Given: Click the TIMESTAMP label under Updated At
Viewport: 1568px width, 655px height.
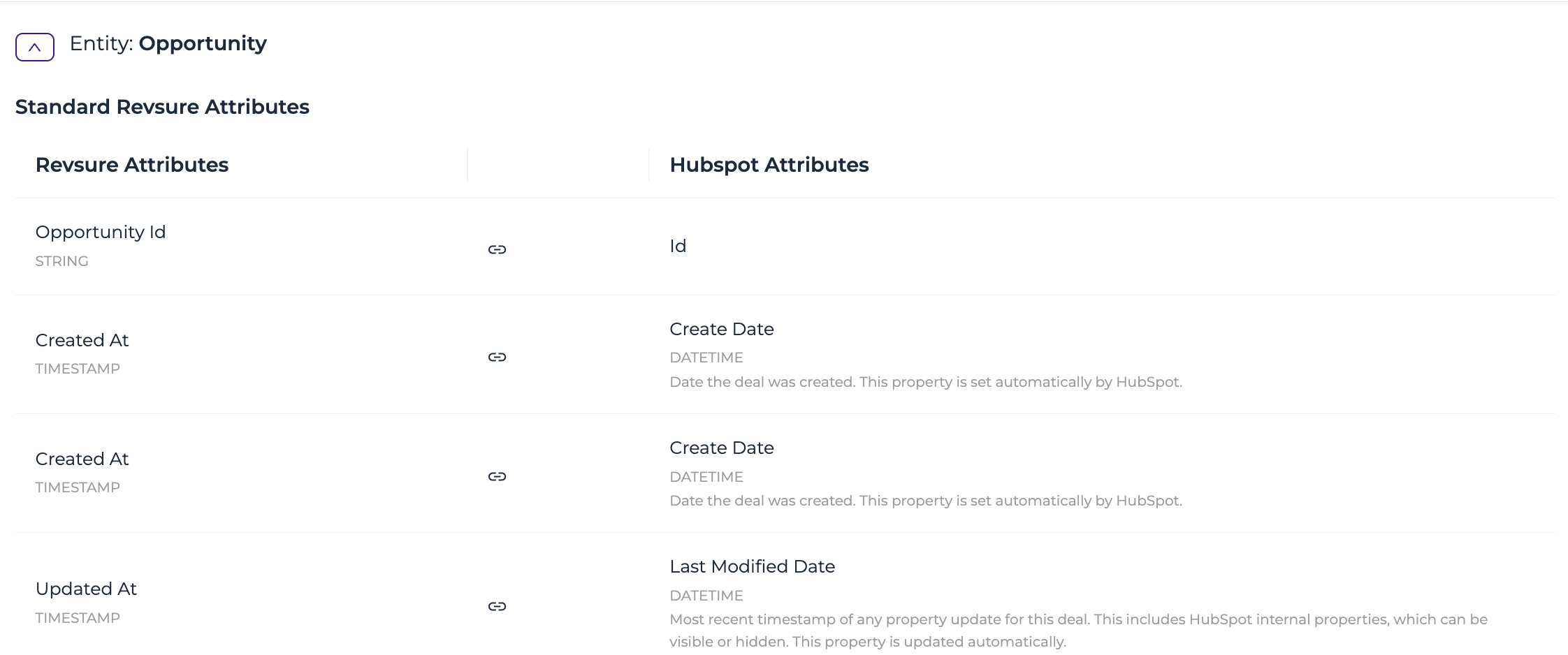Looking at the screenshot, I should coord(78,618).
